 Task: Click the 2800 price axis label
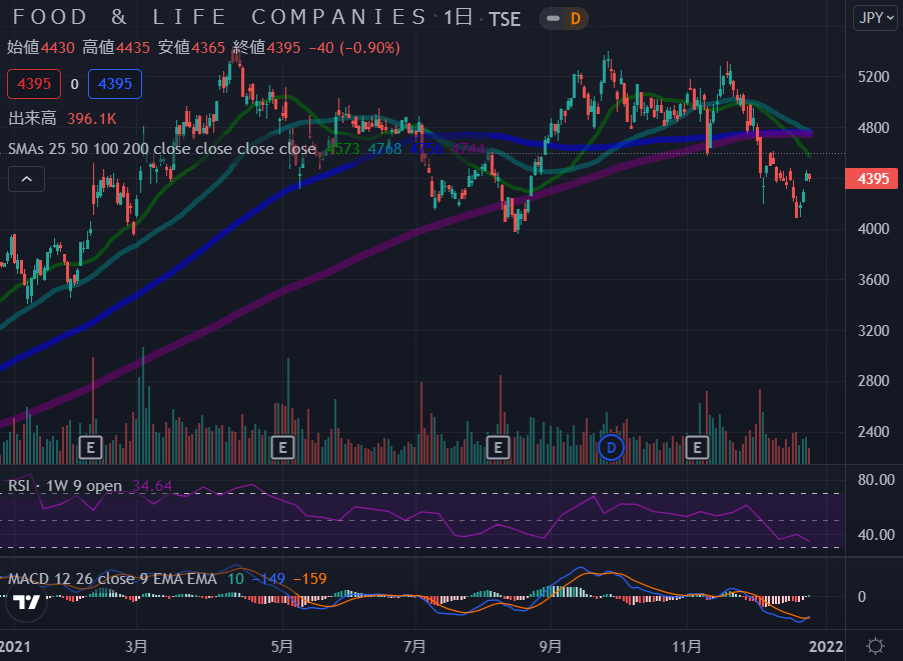[x=873, y=381]
